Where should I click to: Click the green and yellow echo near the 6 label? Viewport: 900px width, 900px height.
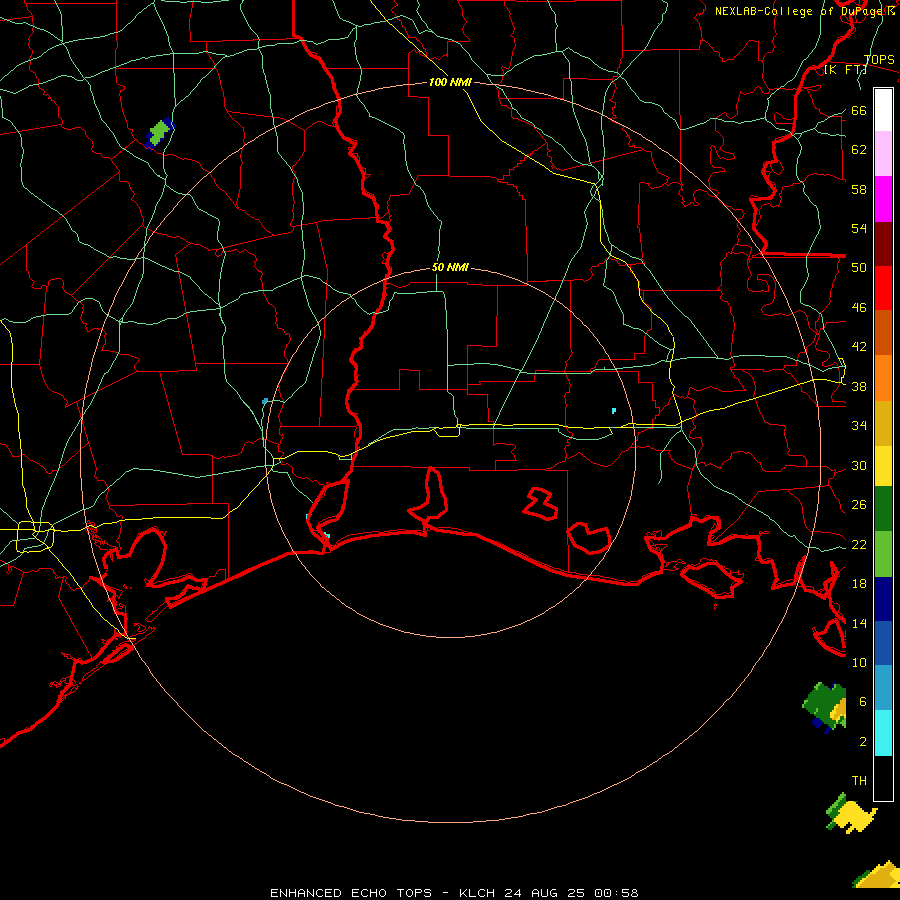click(x=824, y=707)
